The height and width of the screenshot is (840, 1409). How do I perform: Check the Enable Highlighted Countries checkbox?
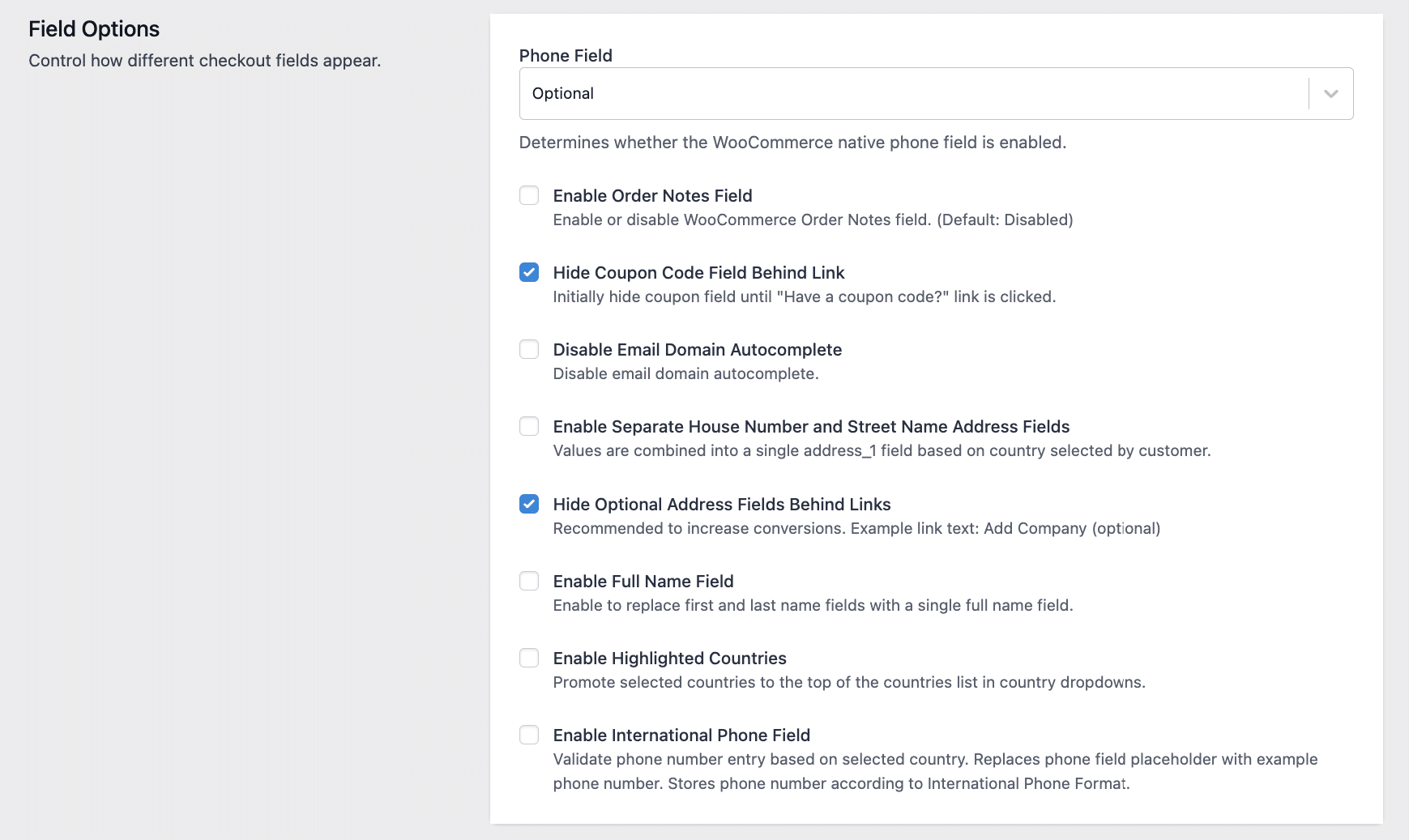(x=529, y=658)
